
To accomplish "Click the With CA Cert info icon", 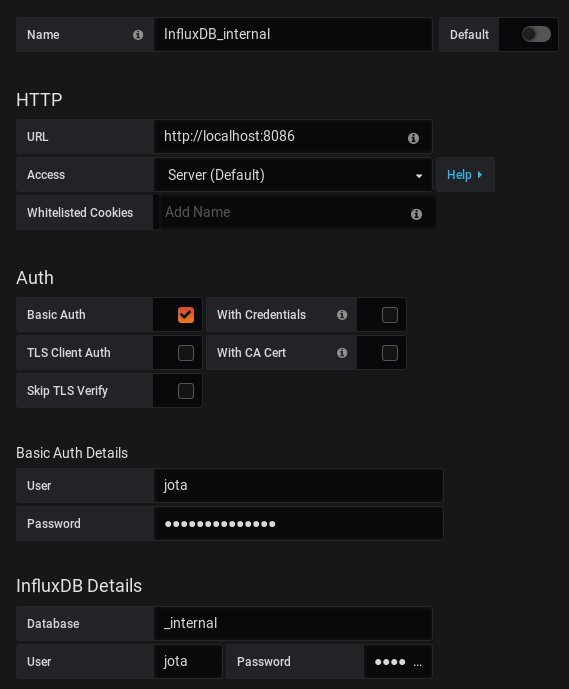I will coord(342,352).
